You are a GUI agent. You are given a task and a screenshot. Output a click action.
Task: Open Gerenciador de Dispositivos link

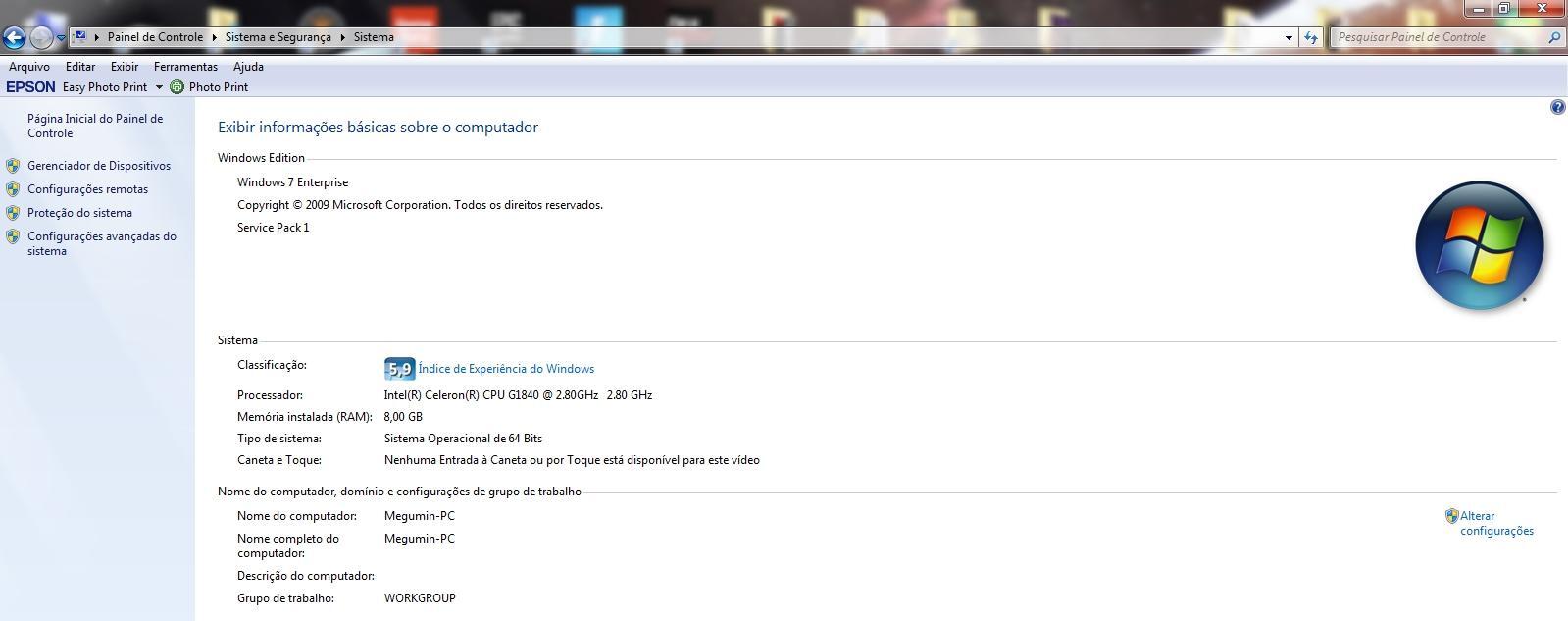99,166
